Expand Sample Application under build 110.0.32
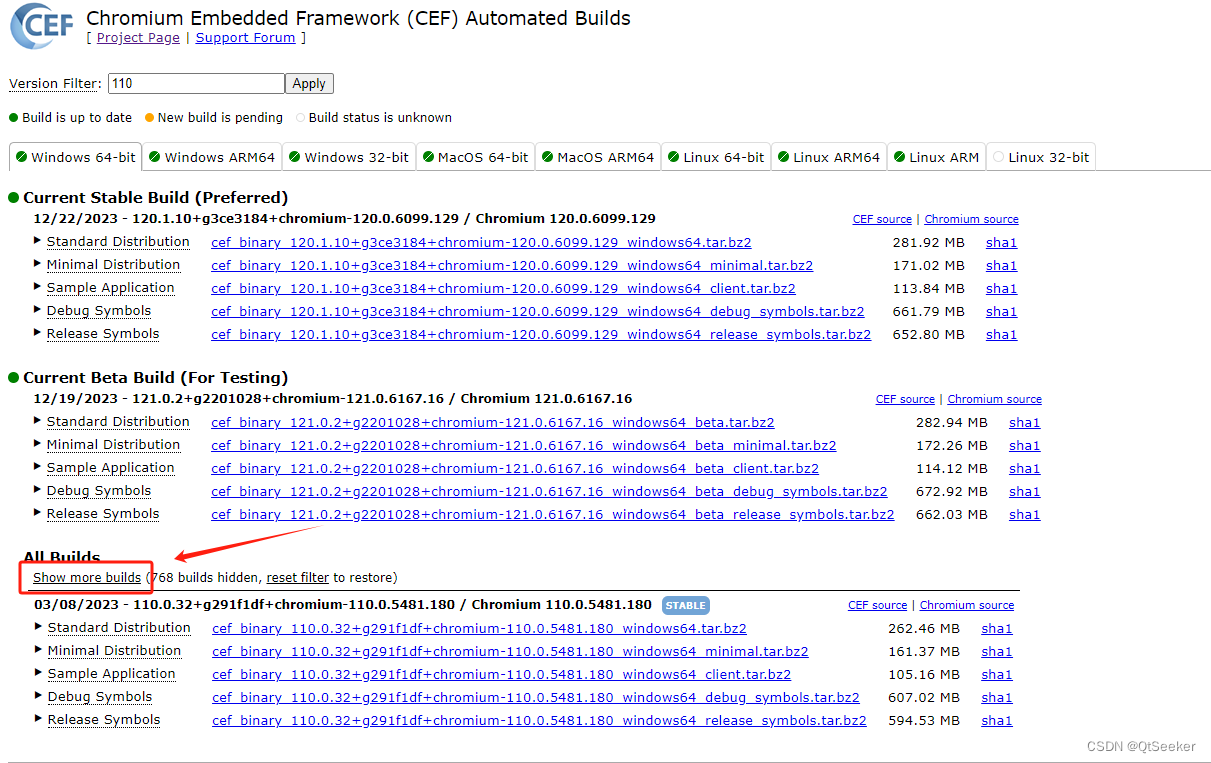This screenshot has height=763, width=1211. point(111,674)
